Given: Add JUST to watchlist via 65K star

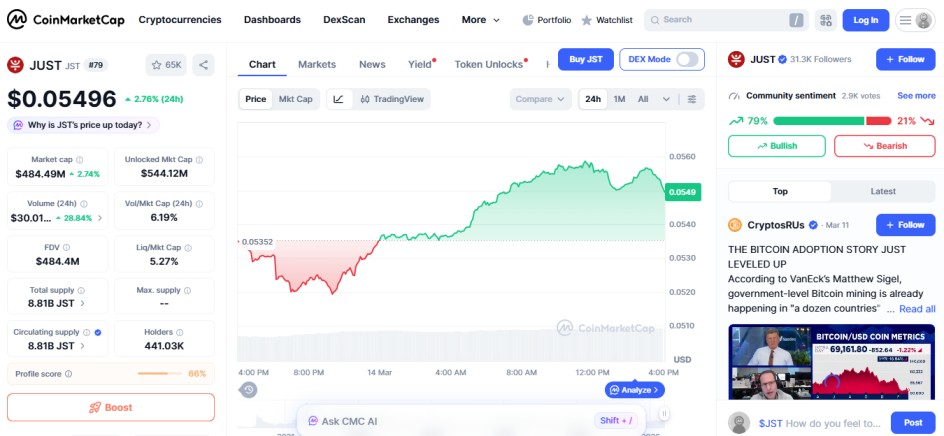Looking at the screenshot, I should click(x=166, y=64).
